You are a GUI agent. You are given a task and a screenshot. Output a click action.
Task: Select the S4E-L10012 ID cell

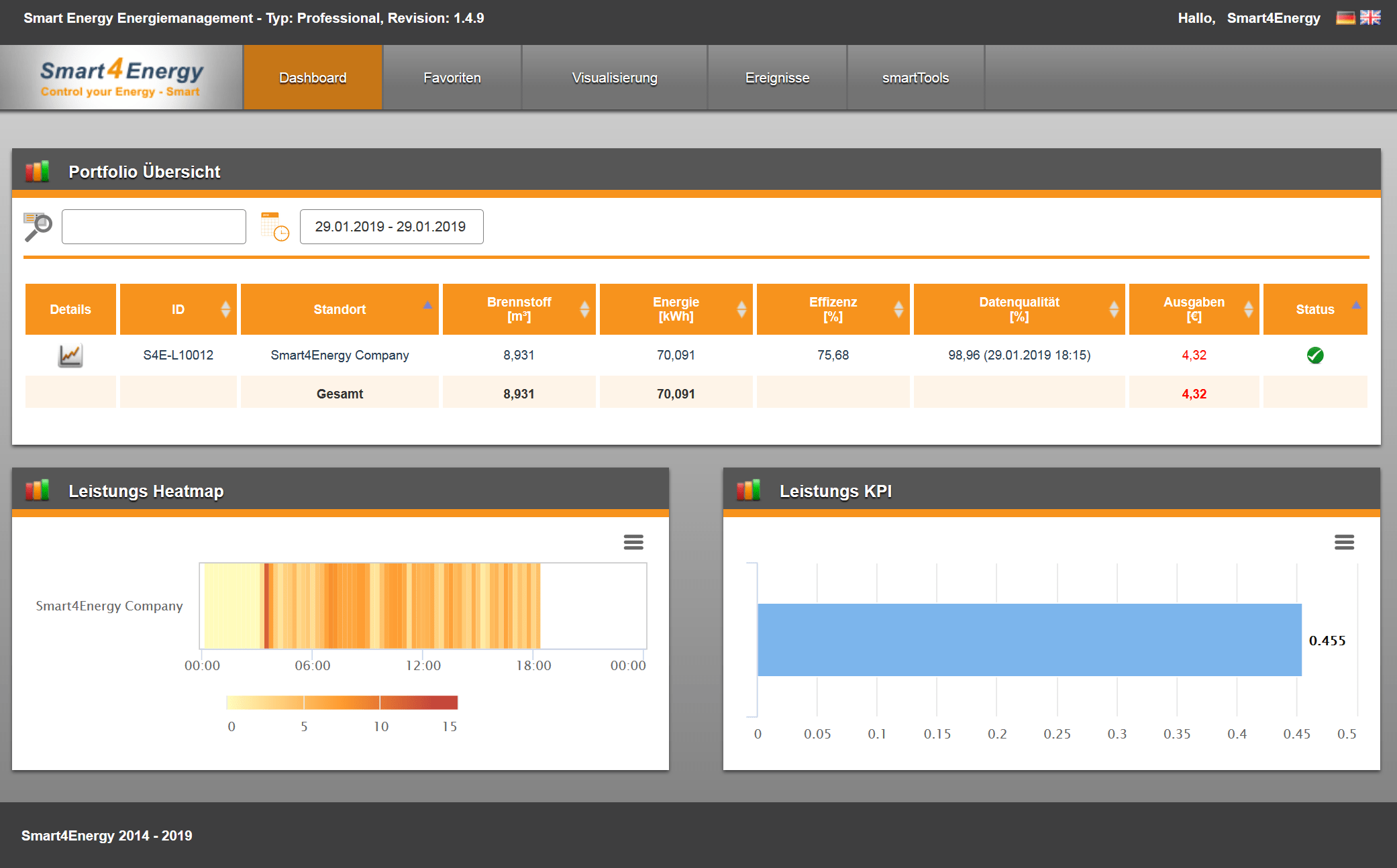click(x=178, y=355)
